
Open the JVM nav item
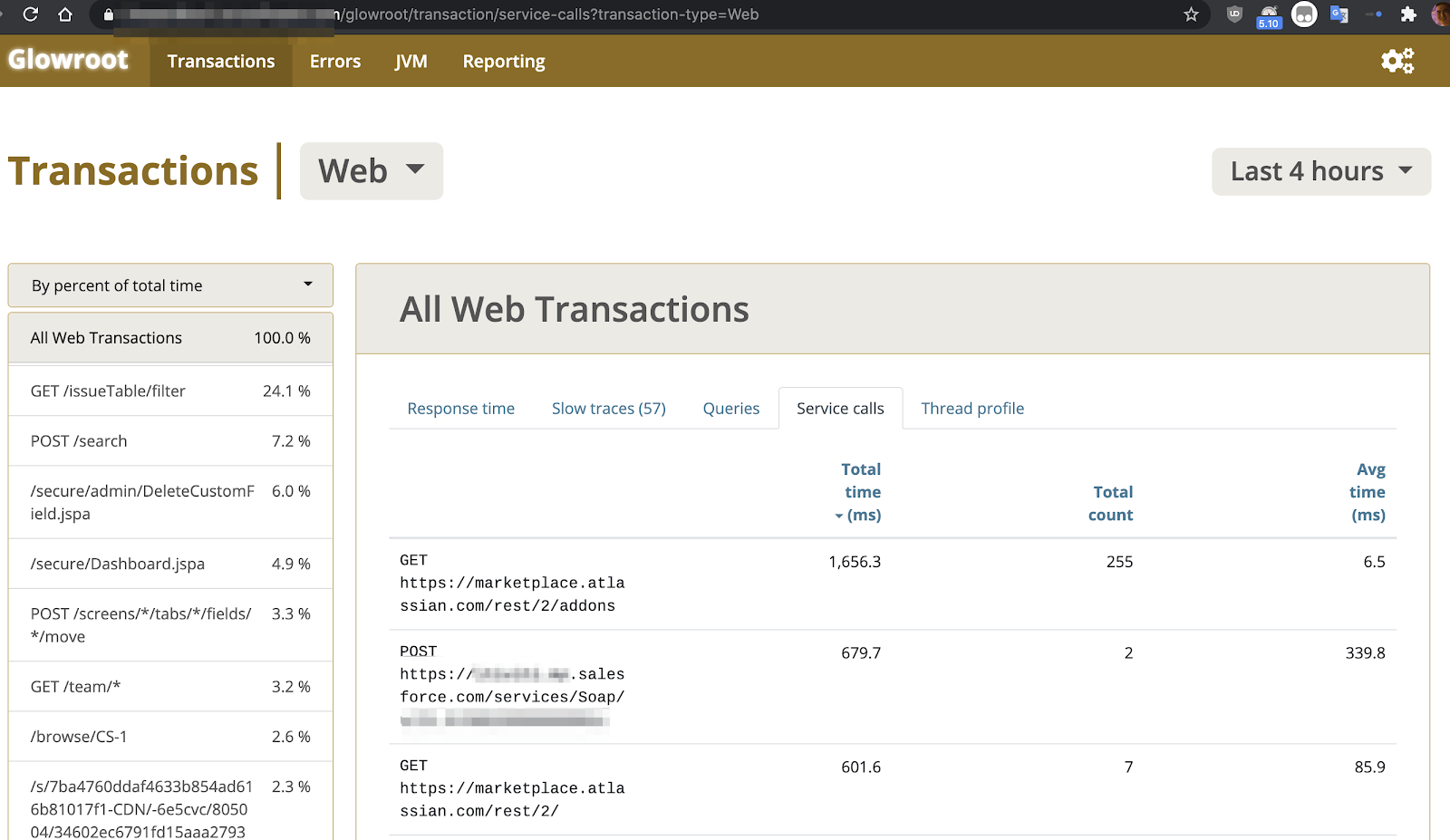point(411,62)
